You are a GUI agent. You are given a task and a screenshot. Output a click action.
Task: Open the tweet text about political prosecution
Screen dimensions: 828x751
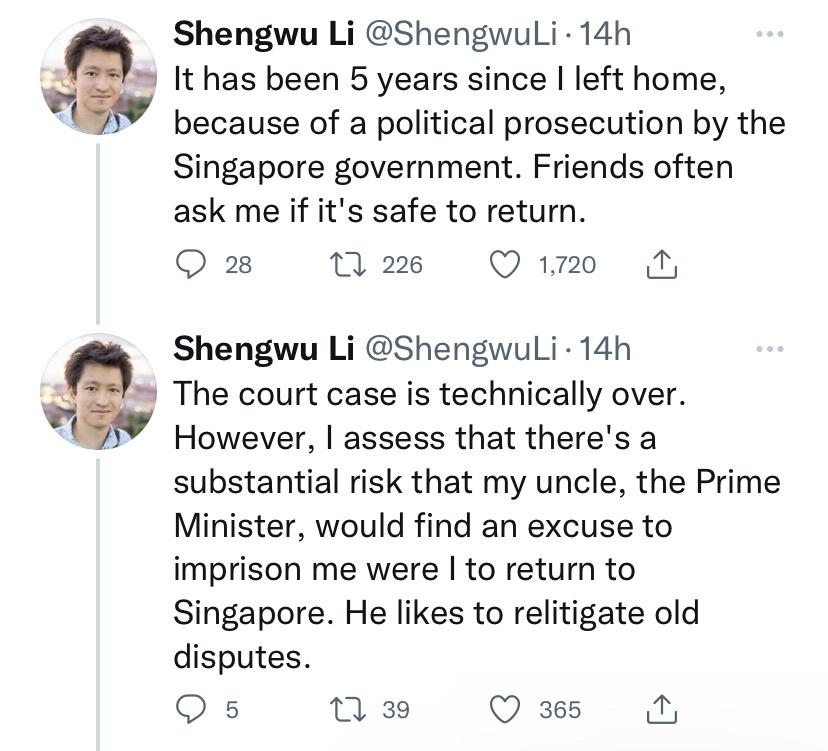pyautogui.click(x=470, y=144)
